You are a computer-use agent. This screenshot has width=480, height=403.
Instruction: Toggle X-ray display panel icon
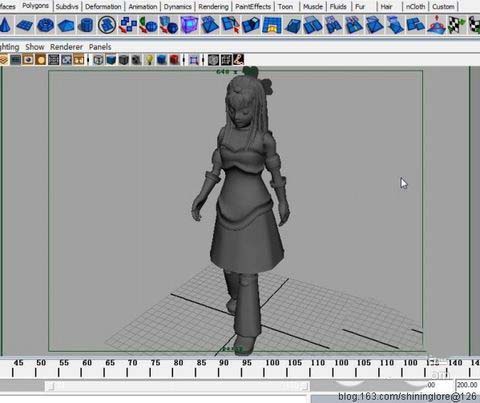click(x=213, y=60)
